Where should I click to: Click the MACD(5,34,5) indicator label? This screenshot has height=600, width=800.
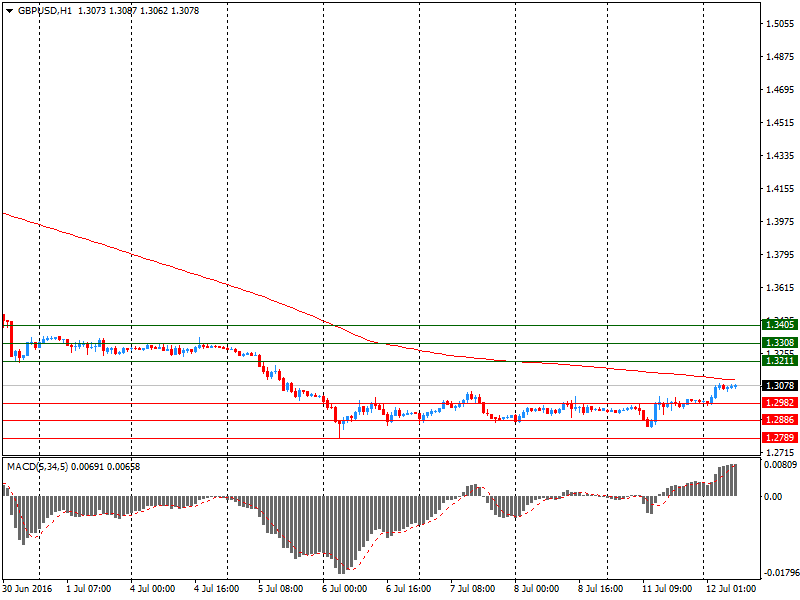pyautogui.click(x=37, y=467)
